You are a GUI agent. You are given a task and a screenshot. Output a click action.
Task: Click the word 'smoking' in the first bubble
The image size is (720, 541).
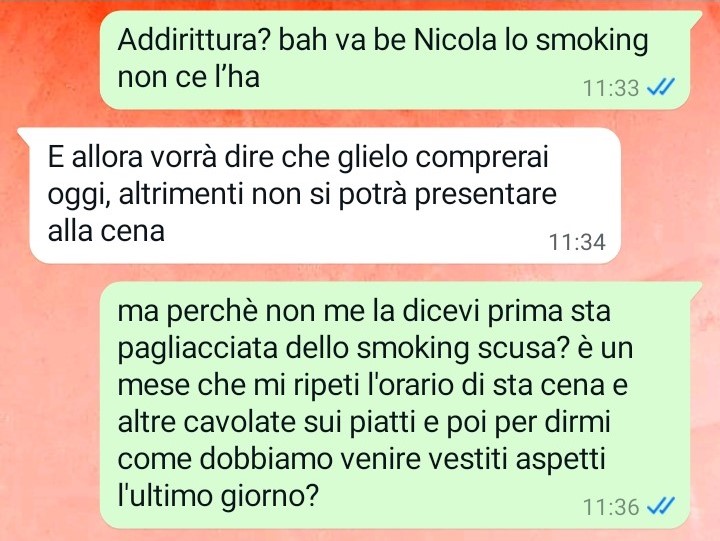(592, 42)
